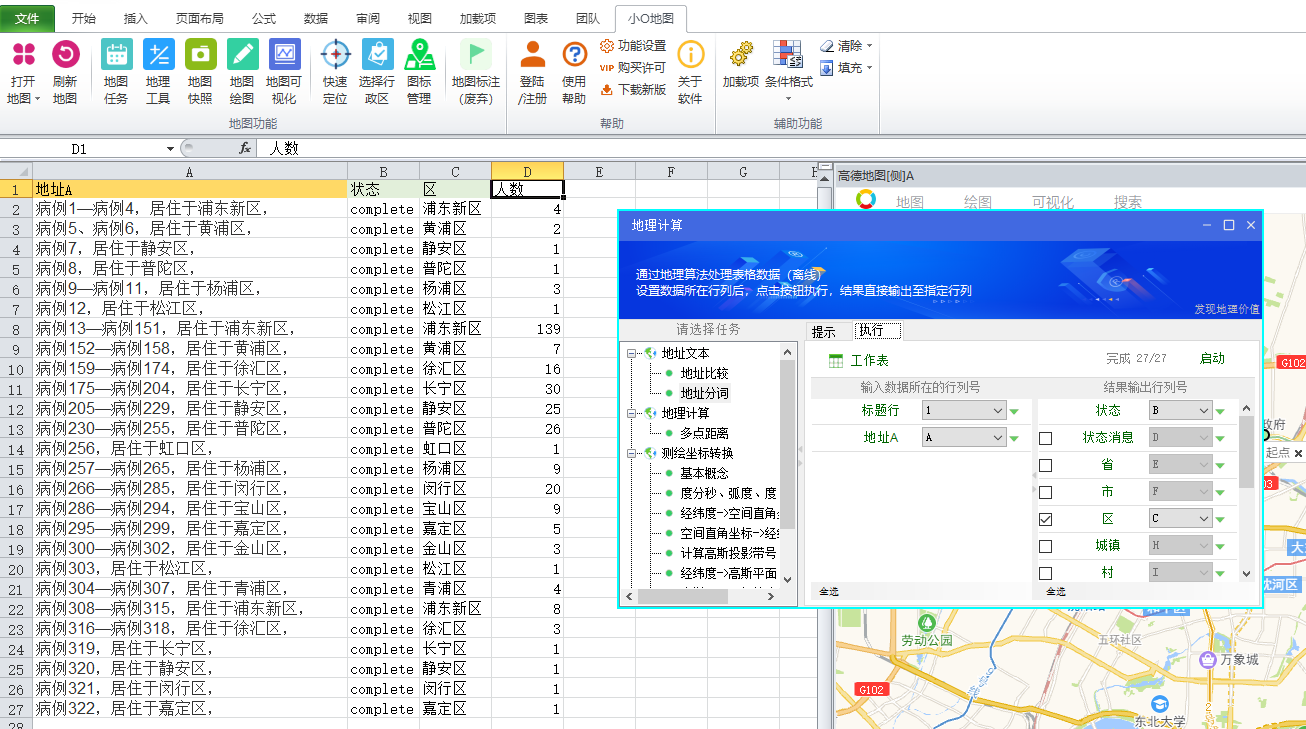
Task: Click the formula bar input showing 人数
Action: tap(780, 148)
